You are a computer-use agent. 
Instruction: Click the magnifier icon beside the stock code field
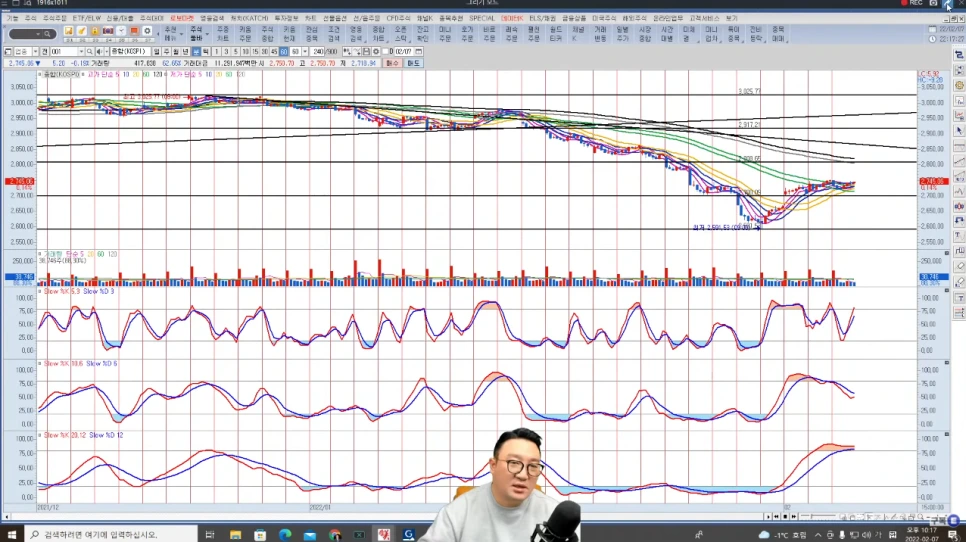point(89,52)
